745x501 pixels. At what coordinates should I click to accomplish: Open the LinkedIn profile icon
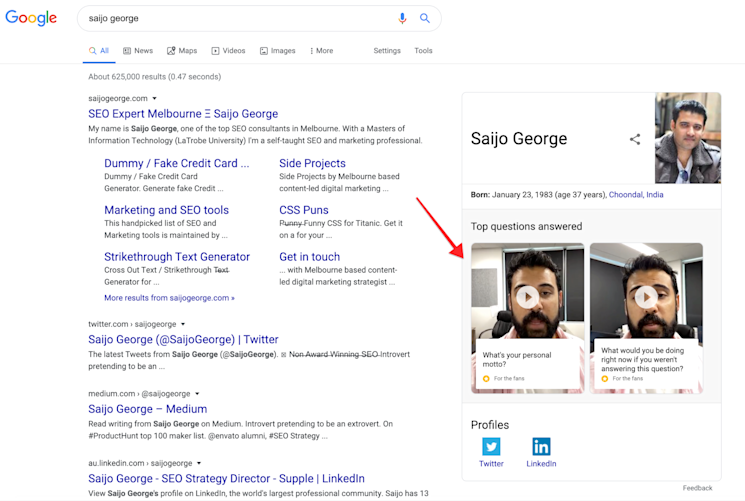541,447
